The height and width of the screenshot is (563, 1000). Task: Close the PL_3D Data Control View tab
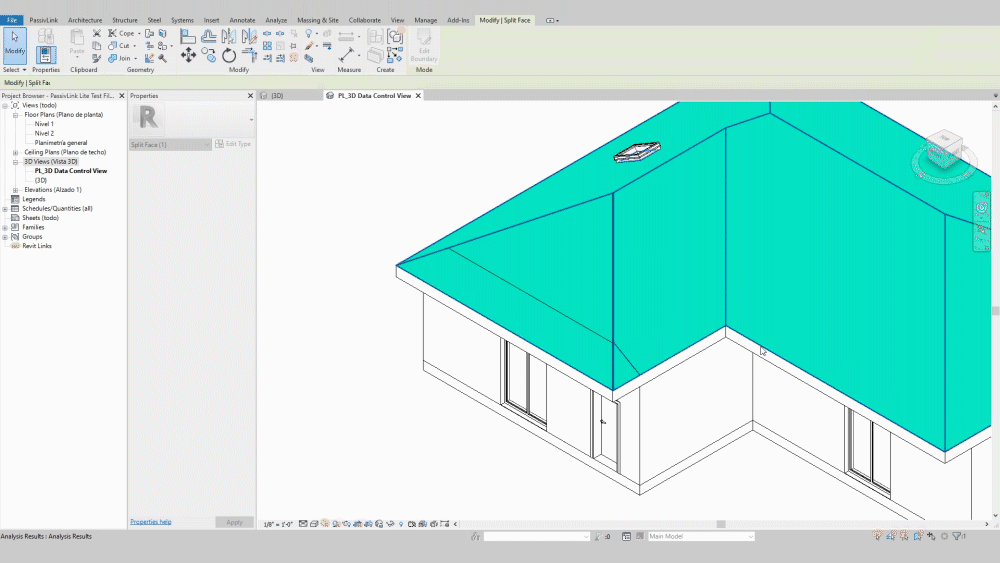pyautogui.click(x=418, y=96)
